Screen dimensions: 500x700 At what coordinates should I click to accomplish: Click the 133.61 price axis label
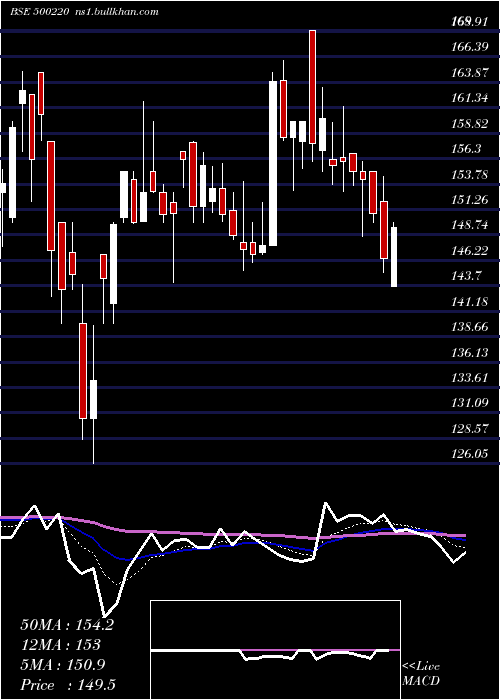(469, 379)
